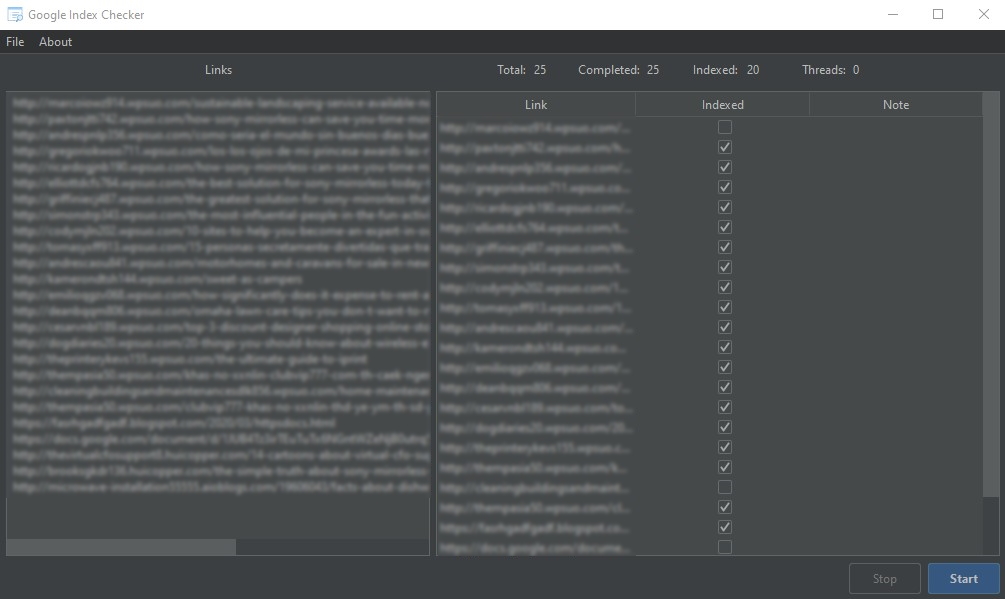
Task: Click the 'Links' label above the text area
Action: coord(219,70)
